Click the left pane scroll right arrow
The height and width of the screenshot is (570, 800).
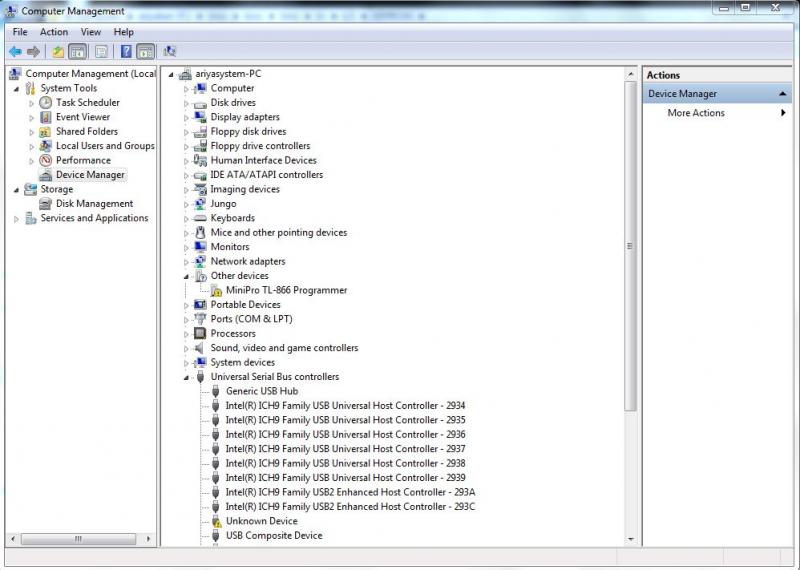pos(148,539)
